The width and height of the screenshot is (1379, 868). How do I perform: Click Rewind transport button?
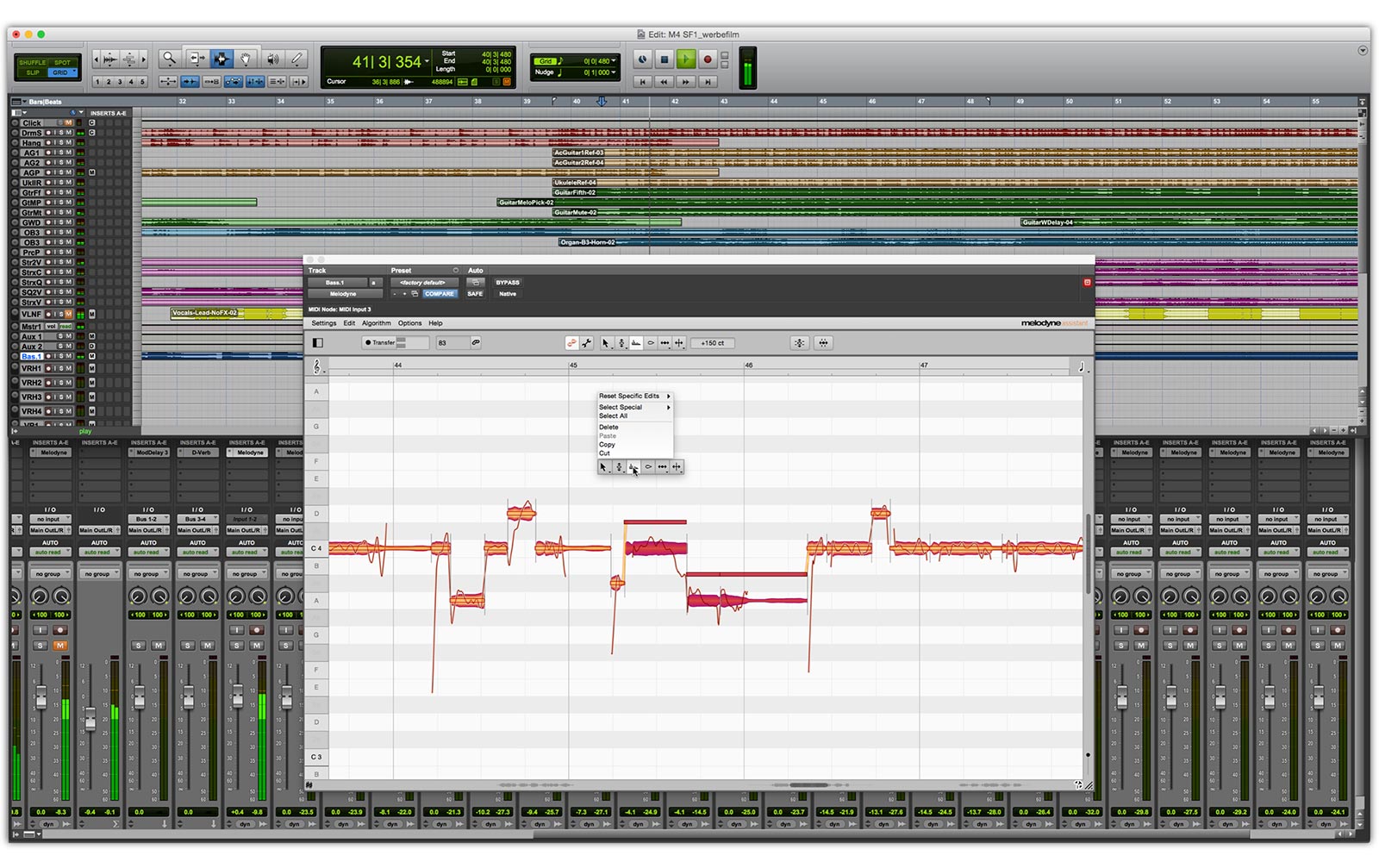pyautogui.click(x=665, y=82)
